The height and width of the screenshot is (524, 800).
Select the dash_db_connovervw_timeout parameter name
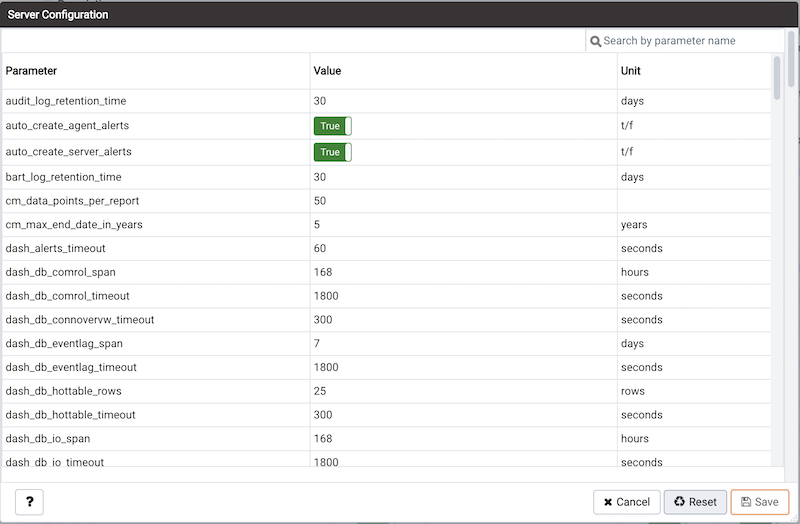pyautogui.click(x=80, y=320)
